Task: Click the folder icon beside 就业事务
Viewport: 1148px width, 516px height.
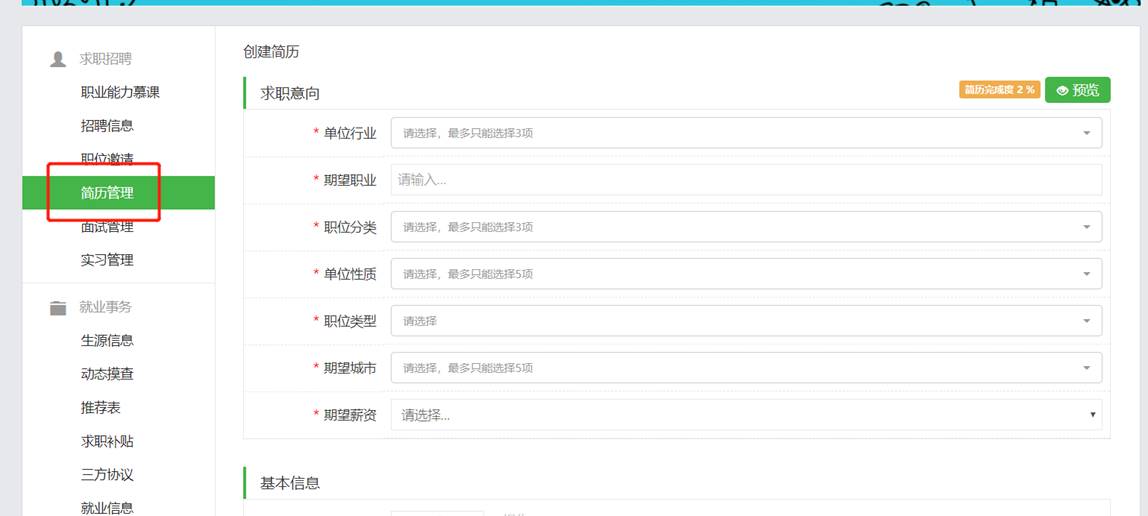Action: (x=58, y=307)
